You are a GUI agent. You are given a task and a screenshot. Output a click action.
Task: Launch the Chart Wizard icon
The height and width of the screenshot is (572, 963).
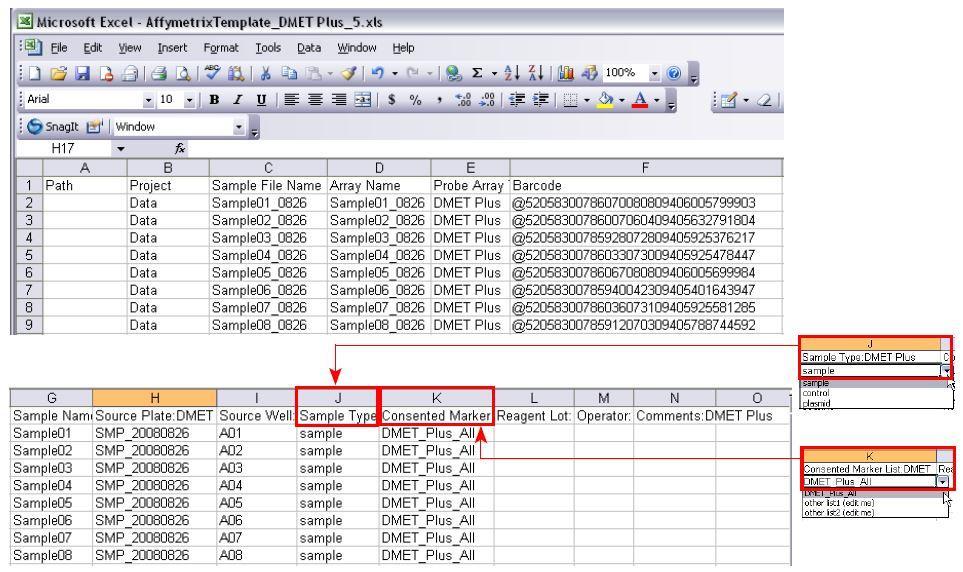pos(566,74)
